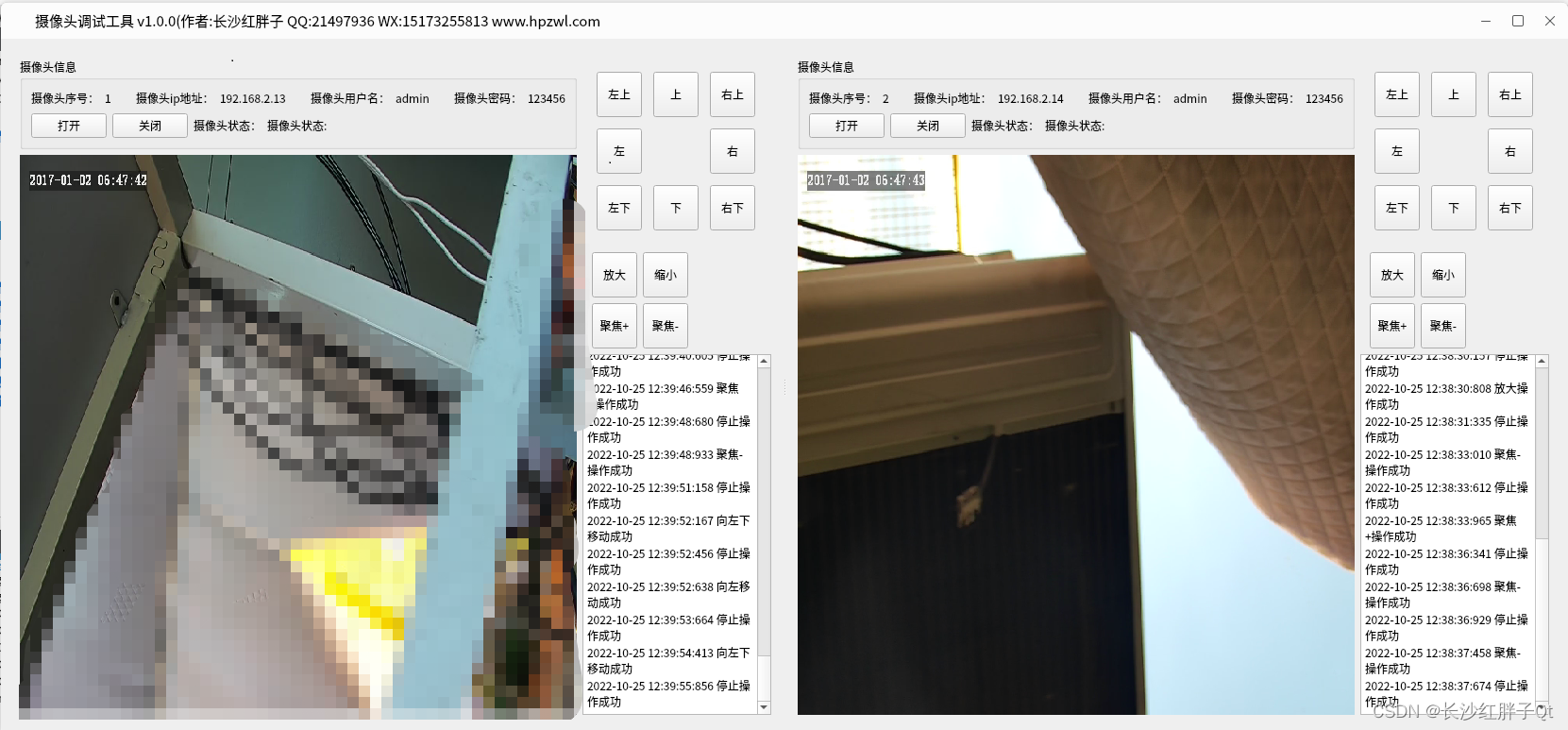Move camera 2 up-right with 右上

pos(1510,94)
